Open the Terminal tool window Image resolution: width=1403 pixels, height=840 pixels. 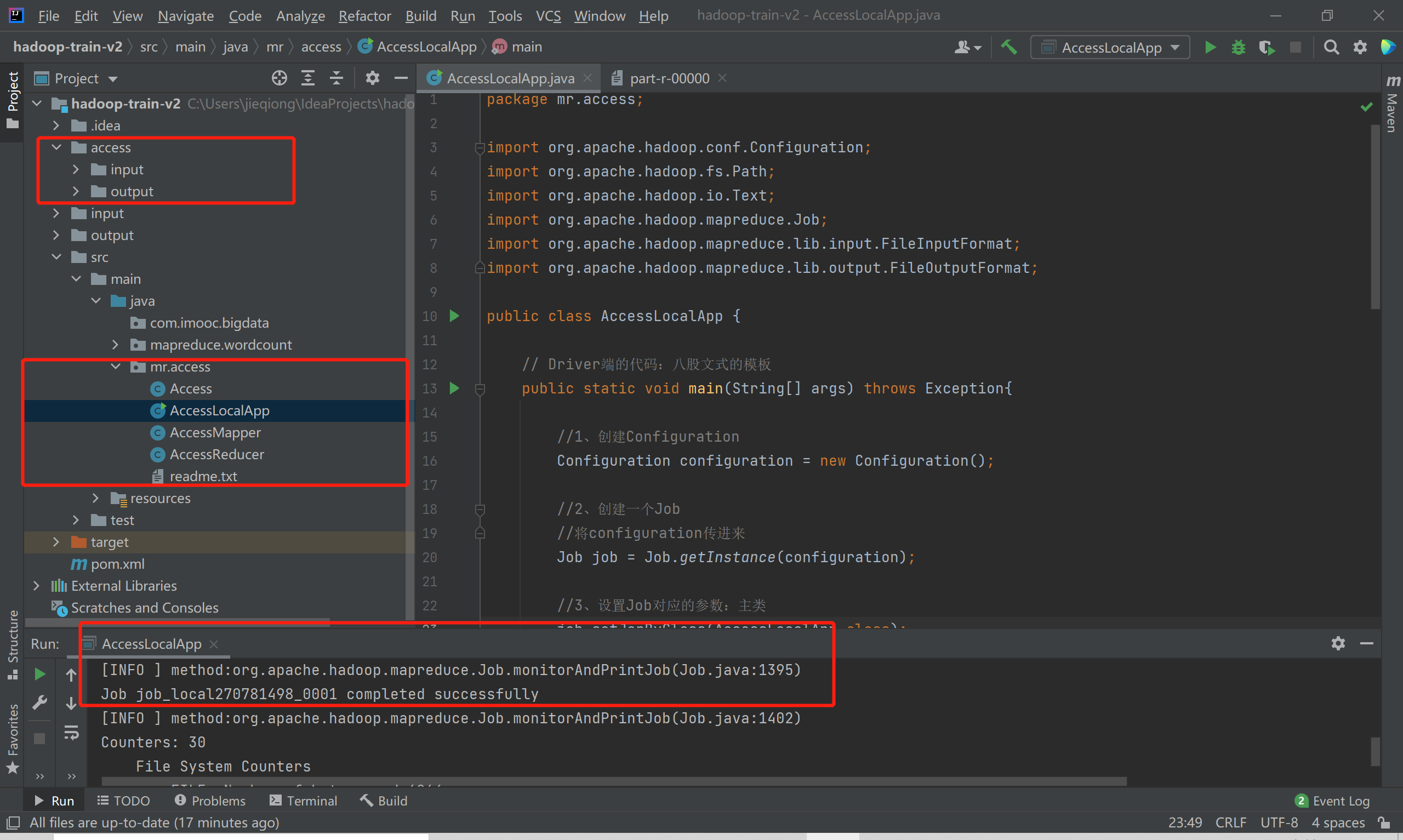coord(304,801)
